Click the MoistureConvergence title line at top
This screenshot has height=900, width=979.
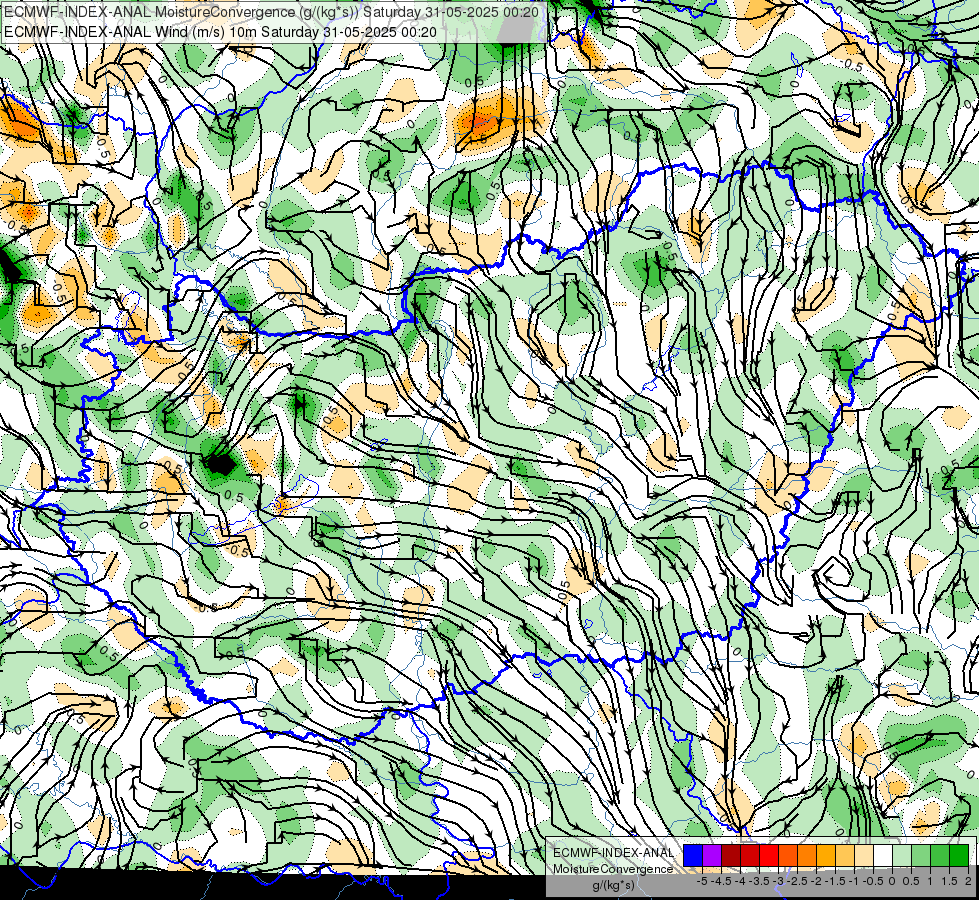[272, 12]
